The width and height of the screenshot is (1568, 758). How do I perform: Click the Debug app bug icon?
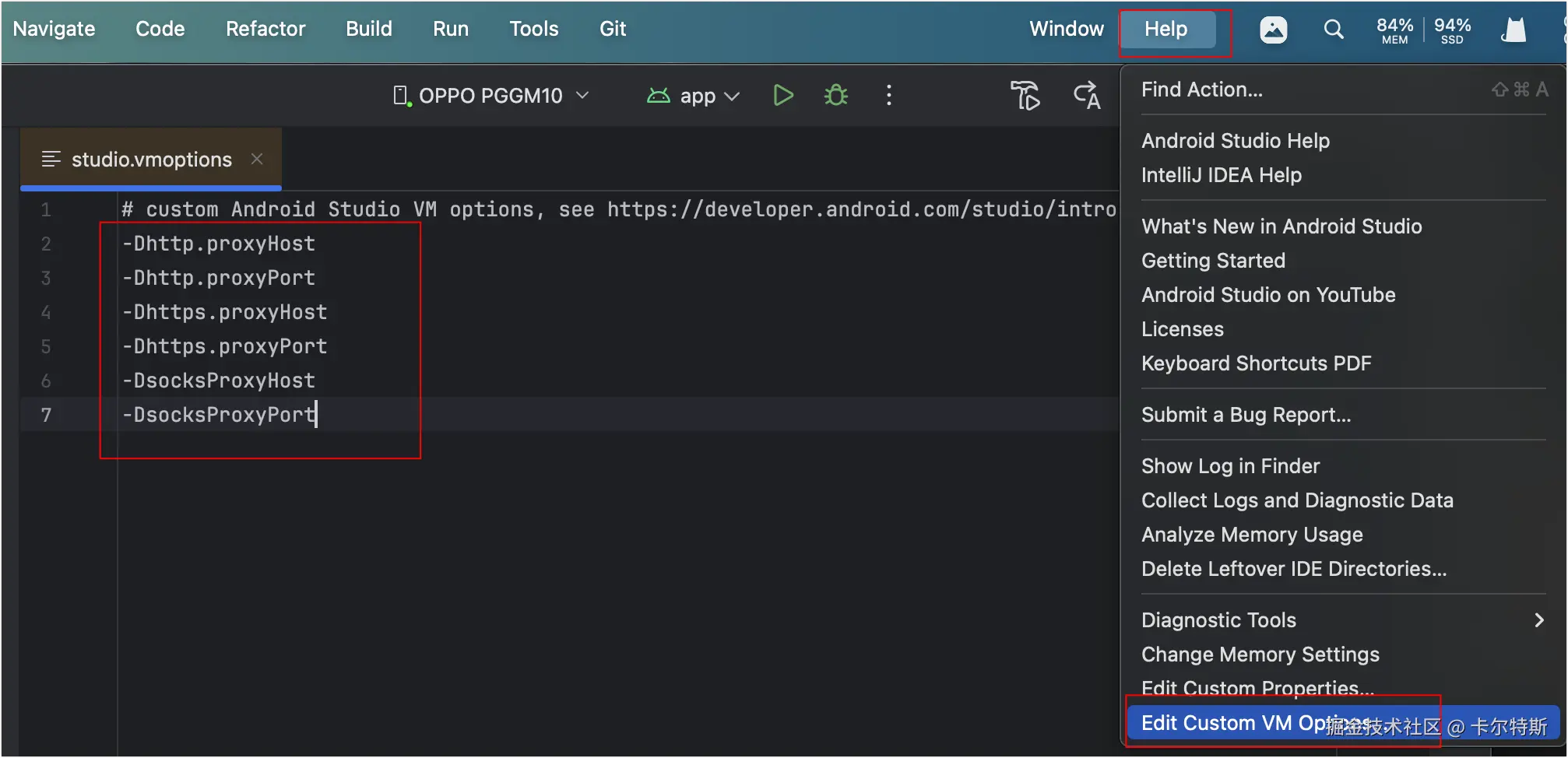click(836, 96)
